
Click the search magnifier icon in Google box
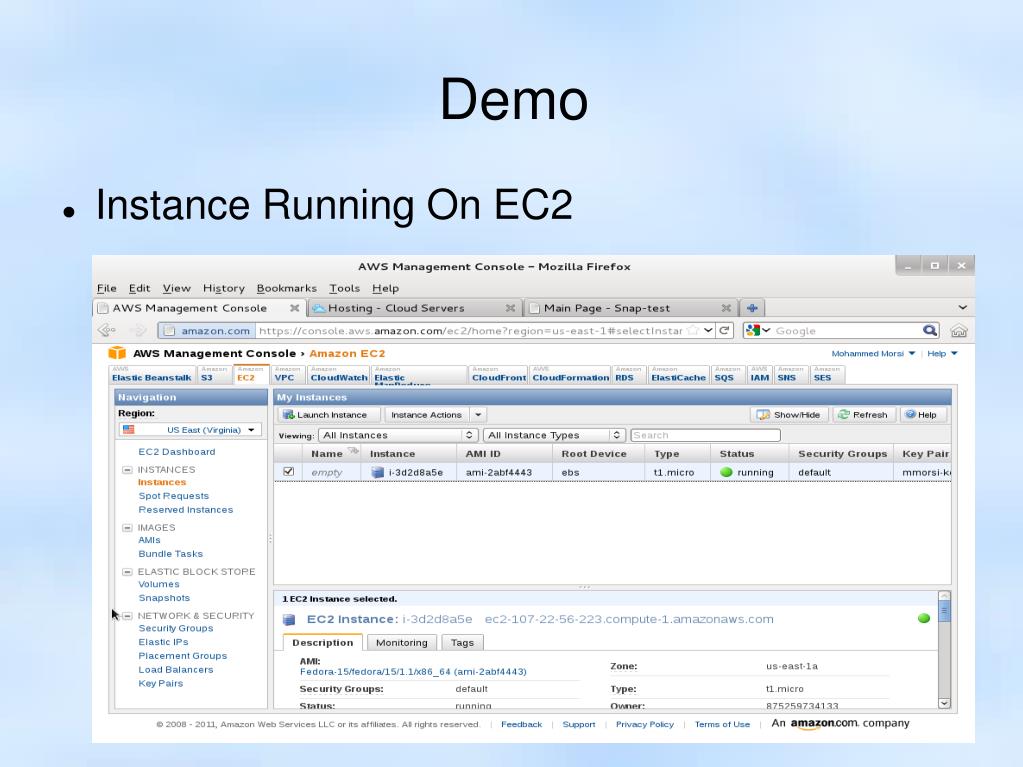tap(929, 331)
